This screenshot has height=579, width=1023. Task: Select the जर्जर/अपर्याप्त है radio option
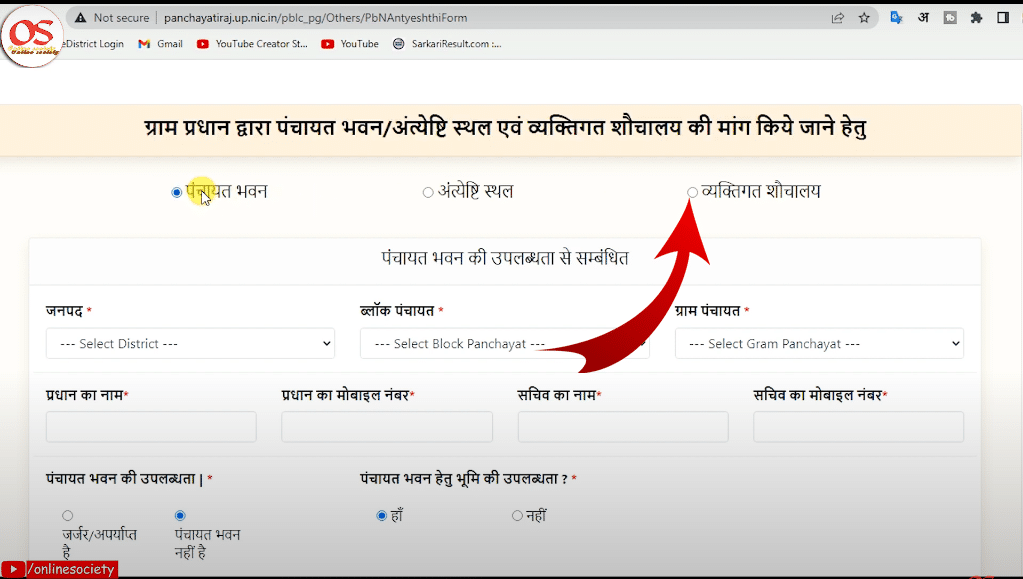click(67, 516)
